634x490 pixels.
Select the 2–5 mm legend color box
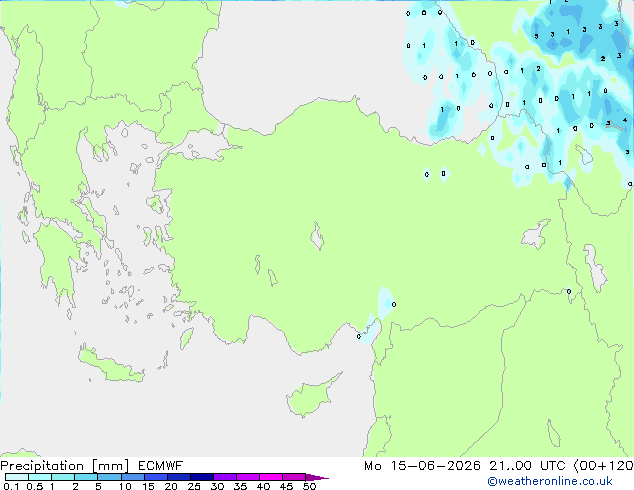(86, 477)
